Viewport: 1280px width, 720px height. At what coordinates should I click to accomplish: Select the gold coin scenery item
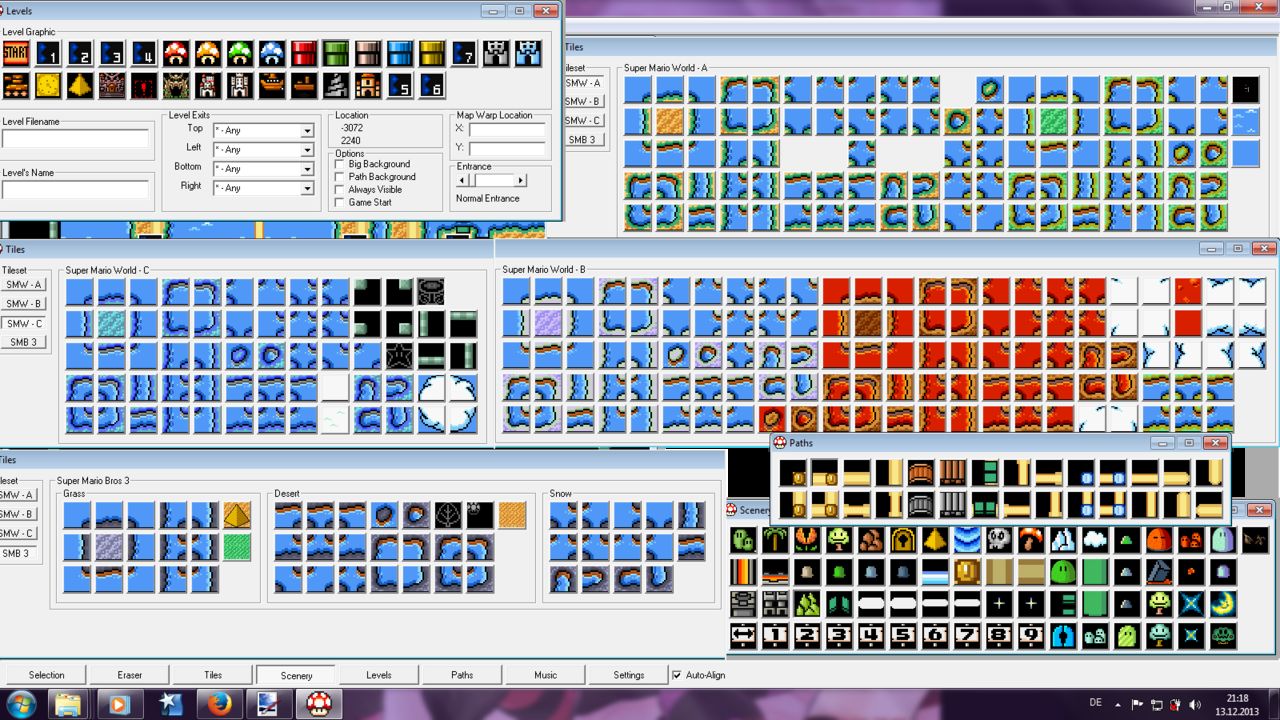(x=967, y=572)
